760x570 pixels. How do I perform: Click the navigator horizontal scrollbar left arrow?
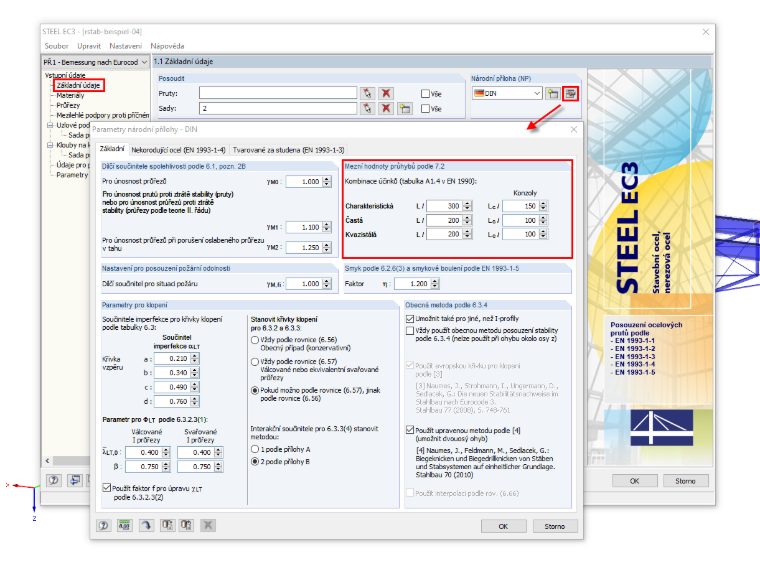coord(47,460)
